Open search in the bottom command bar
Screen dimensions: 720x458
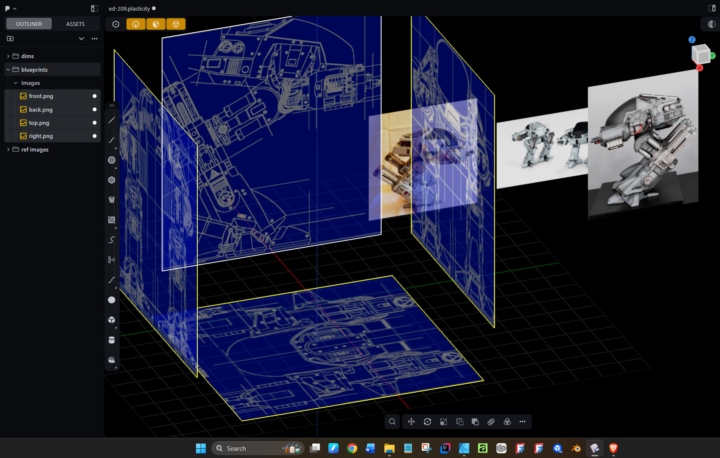point(392,422)
